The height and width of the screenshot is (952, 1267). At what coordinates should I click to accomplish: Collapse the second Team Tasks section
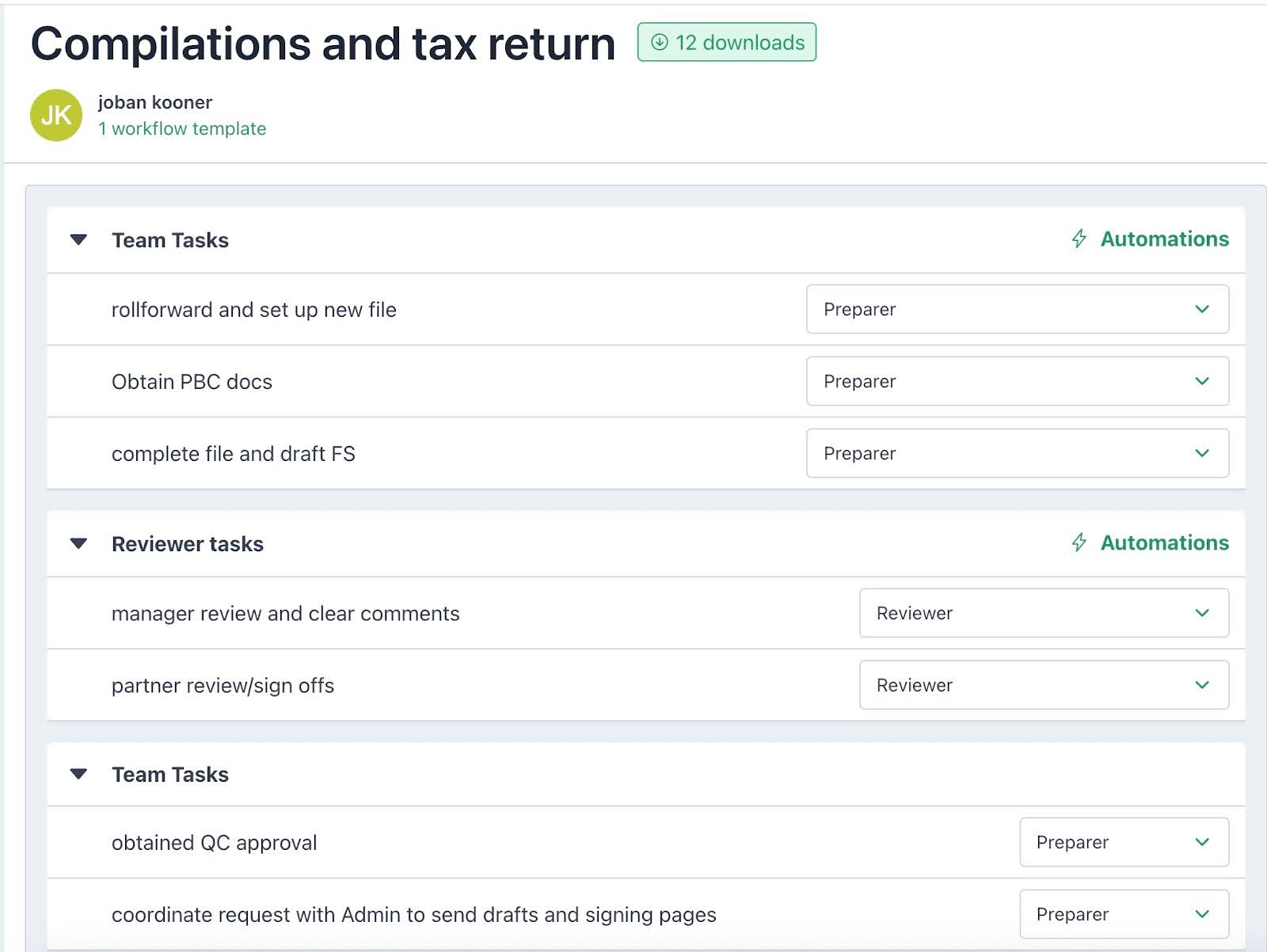78,775
